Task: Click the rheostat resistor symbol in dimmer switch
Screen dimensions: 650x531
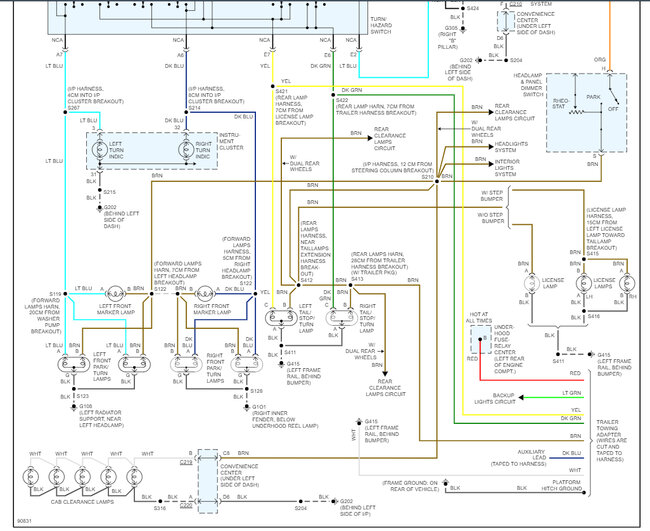Action: pyautogui.click(x=576, y=112)
